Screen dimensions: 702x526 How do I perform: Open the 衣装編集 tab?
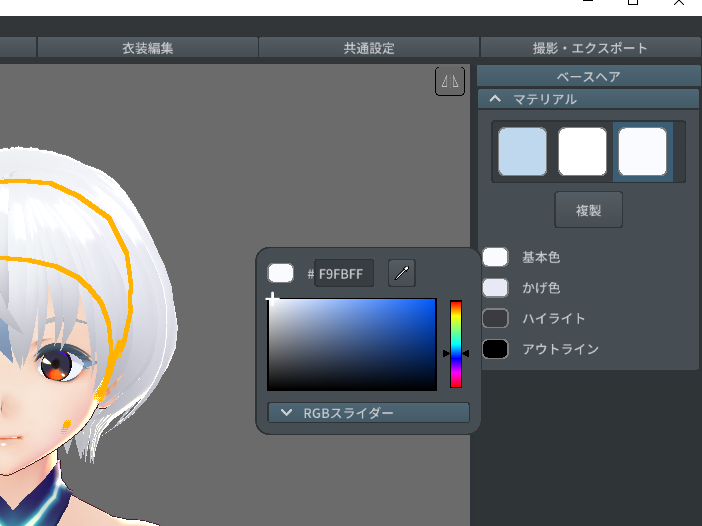coord(147,48)
